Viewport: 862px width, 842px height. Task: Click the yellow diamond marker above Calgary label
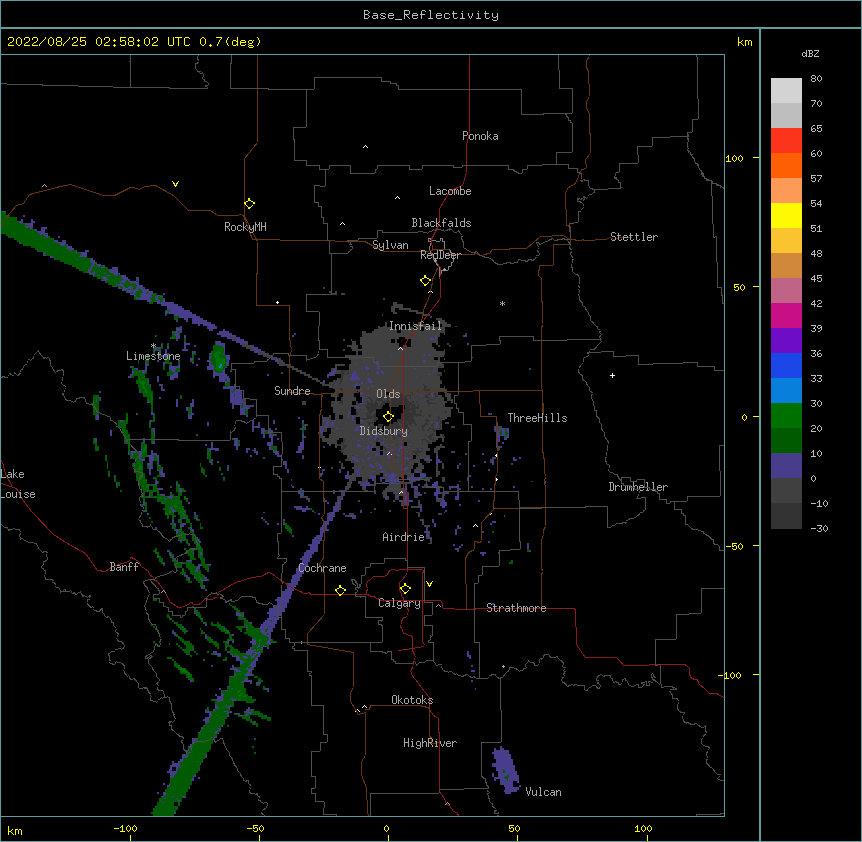click(405, 589)
